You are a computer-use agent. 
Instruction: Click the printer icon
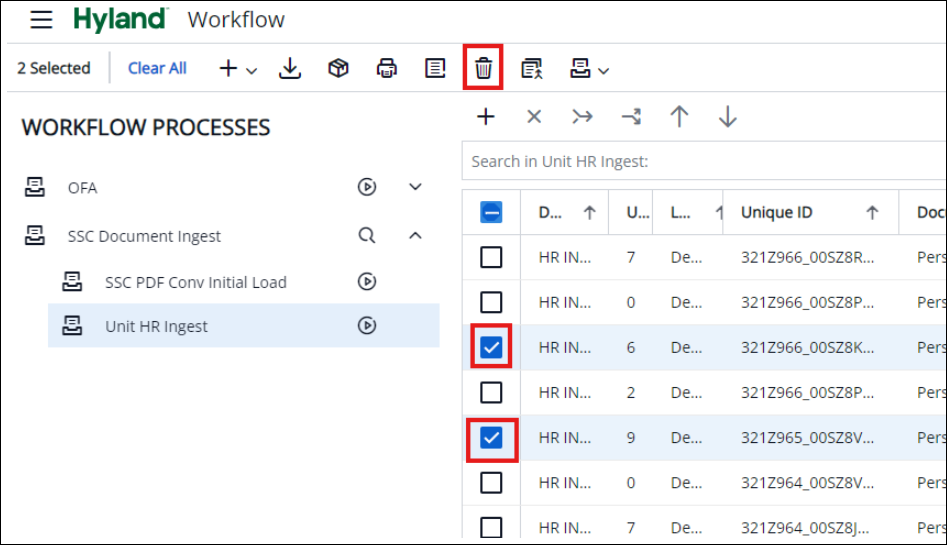[387, 68]
